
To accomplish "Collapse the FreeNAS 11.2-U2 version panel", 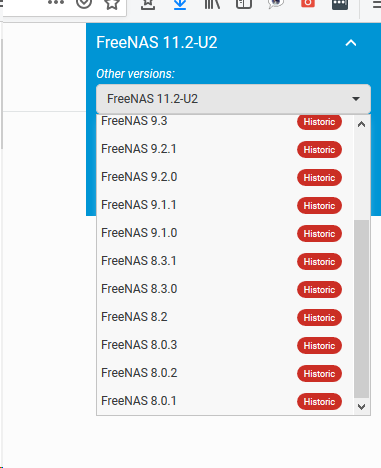I will pyautogui.click(x=351, y=43).
